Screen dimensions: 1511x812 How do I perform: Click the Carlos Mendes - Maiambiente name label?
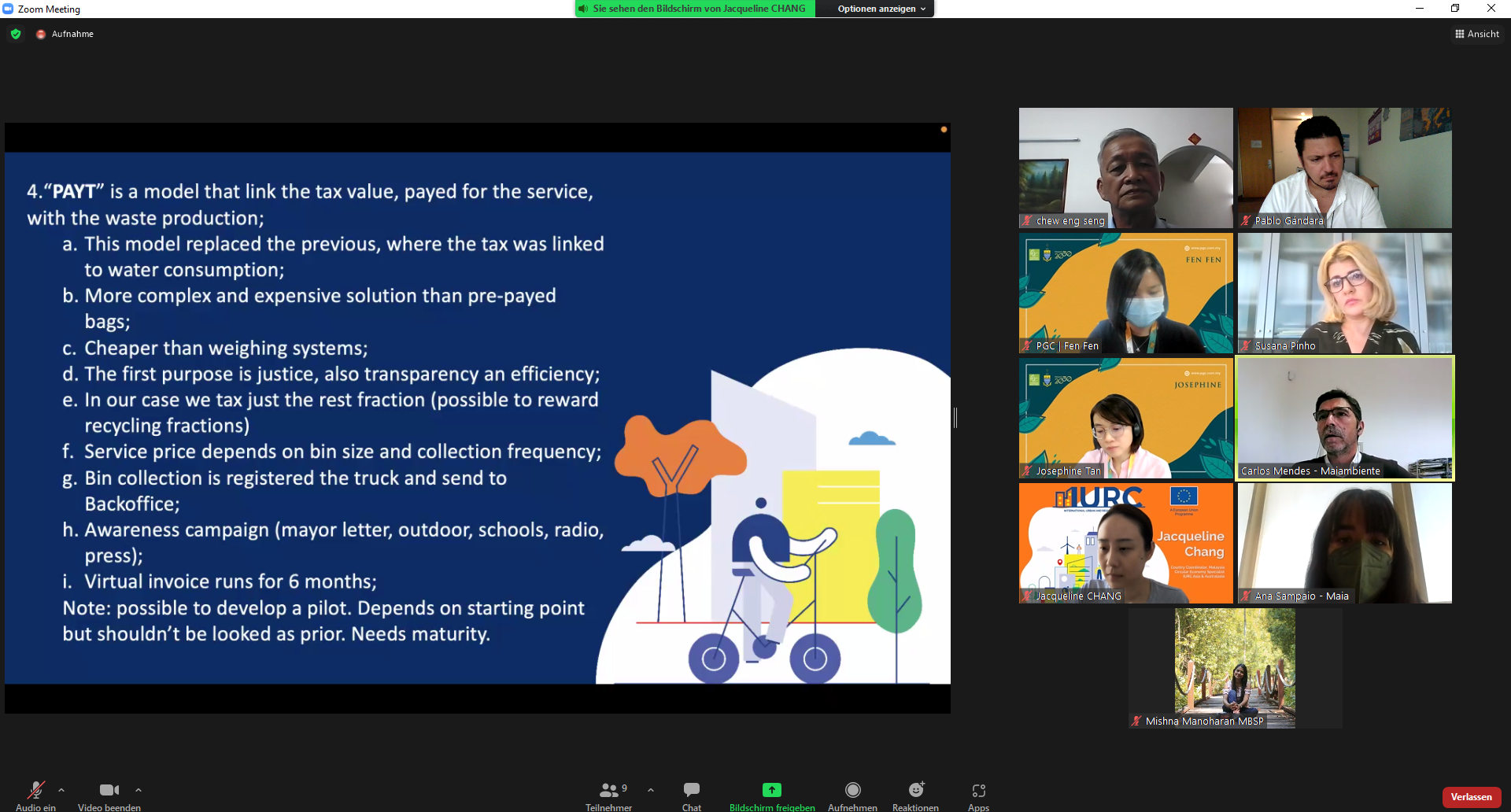pyautogui.click(x=1310, y=471)
